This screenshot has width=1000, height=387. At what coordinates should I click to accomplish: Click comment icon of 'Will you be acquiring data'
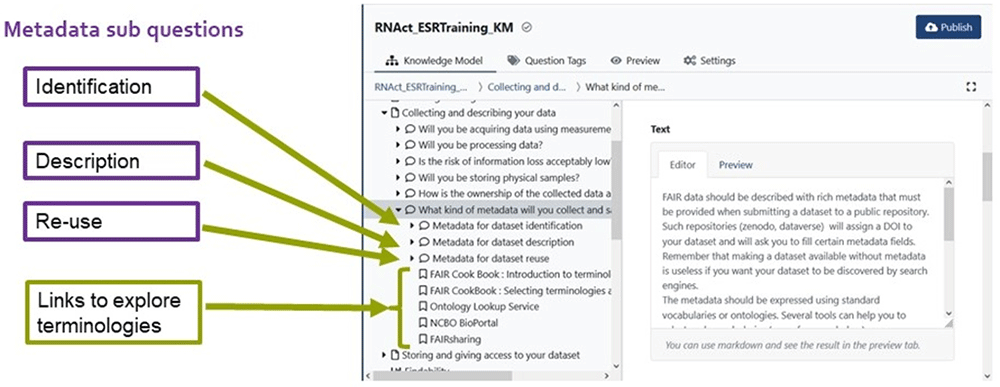(x=410, y=129)
